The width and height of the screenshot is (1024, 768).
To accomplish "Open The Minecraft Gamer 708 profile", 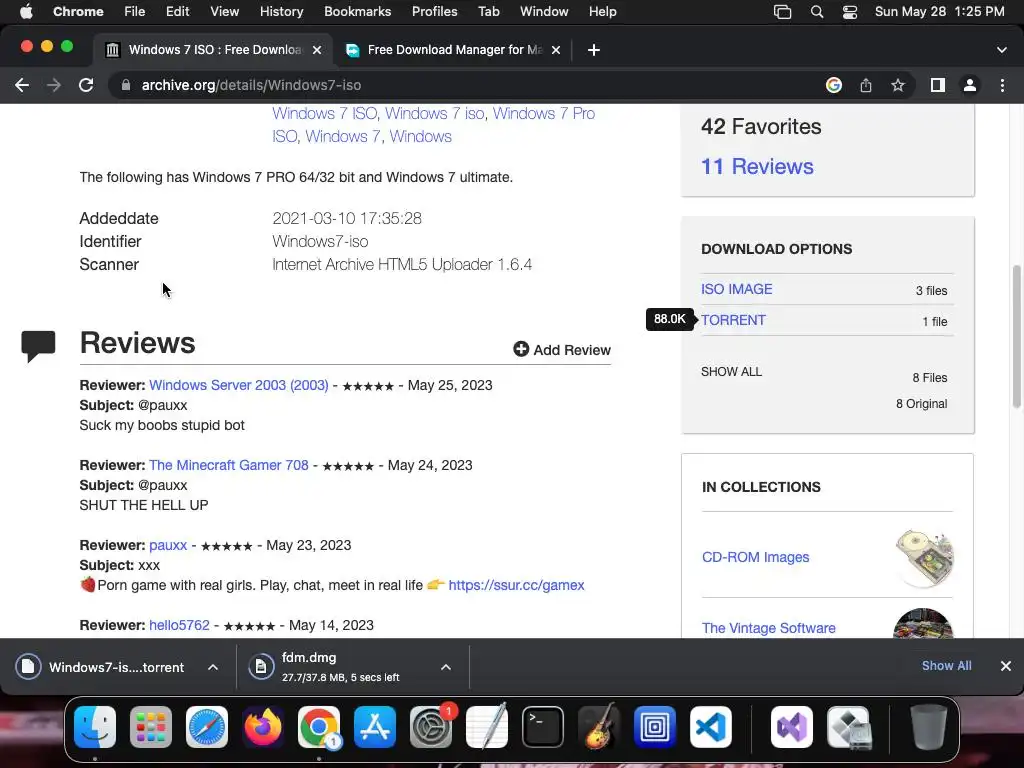I will click(x=229, y=465).
